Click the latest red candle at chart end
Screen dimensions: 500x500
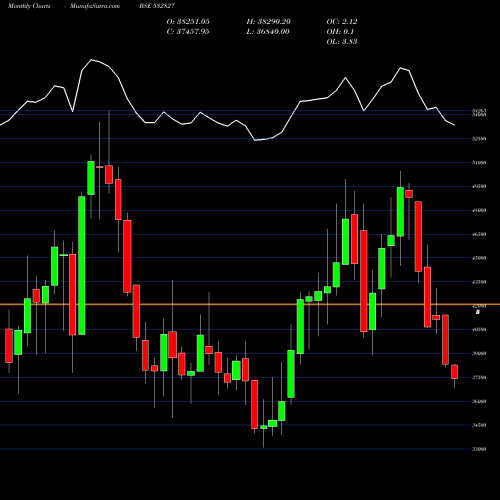(x=454, y=372)
